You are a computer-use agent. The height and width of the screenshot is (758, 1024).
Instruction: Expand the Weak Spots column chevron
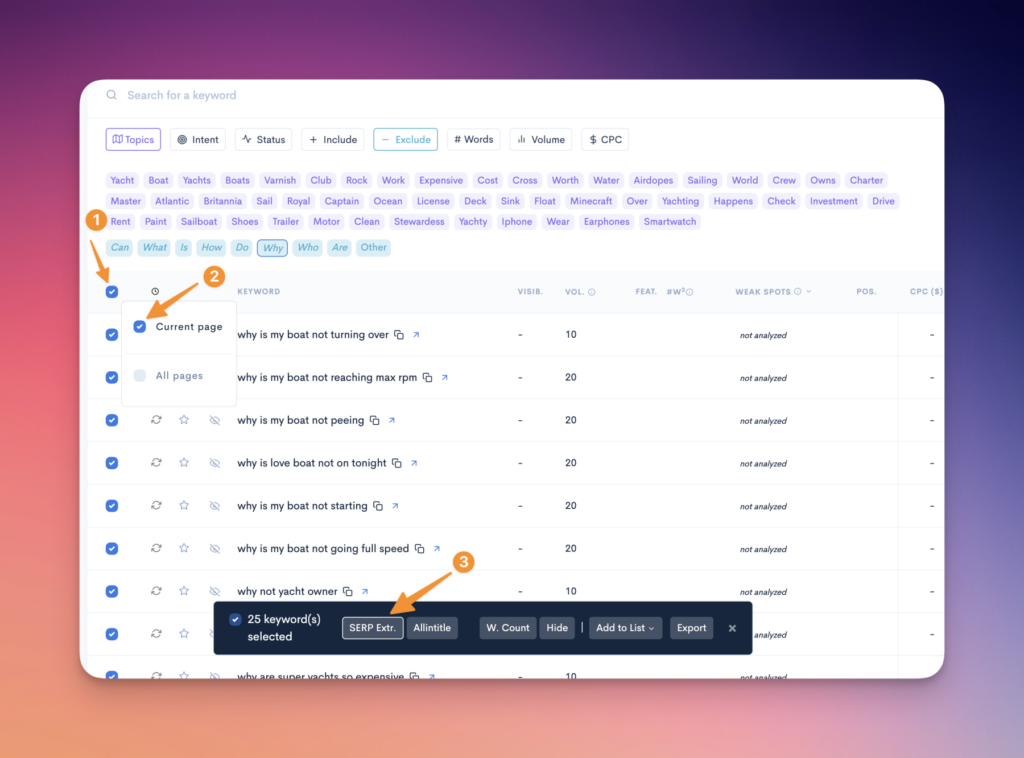pos(808,292)
